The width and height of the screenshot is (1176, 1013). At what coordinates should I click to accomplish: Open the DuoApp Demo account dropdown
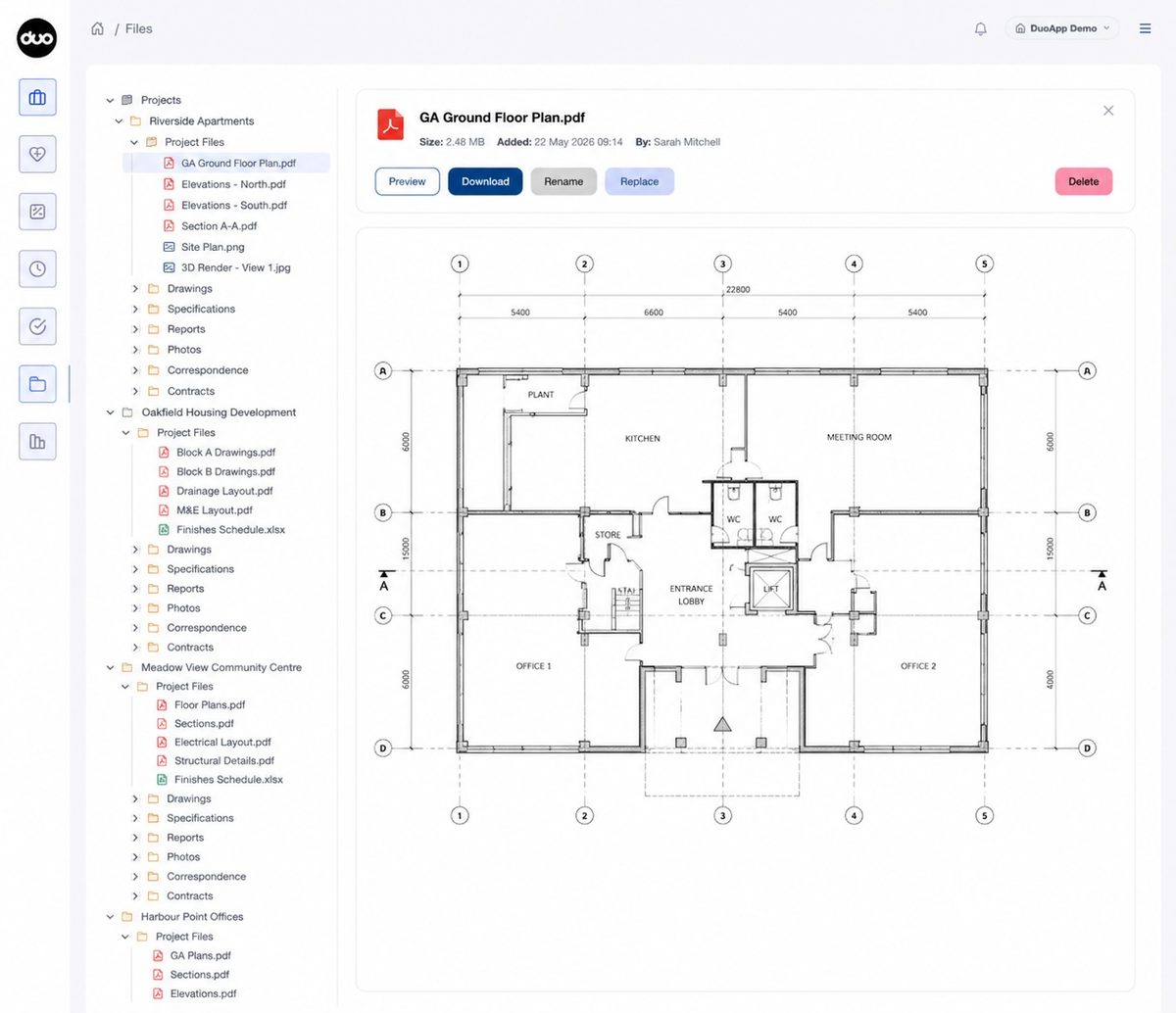[x=1063, y=28]
